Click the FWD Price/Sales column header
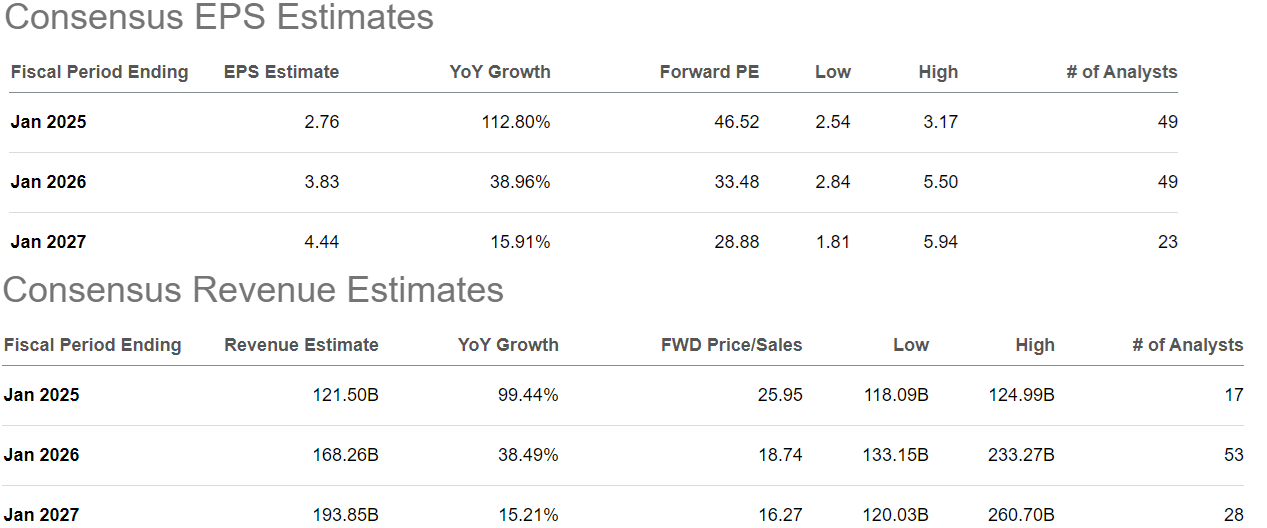This screenshot has height=528, width=1267. click(731, 345)
